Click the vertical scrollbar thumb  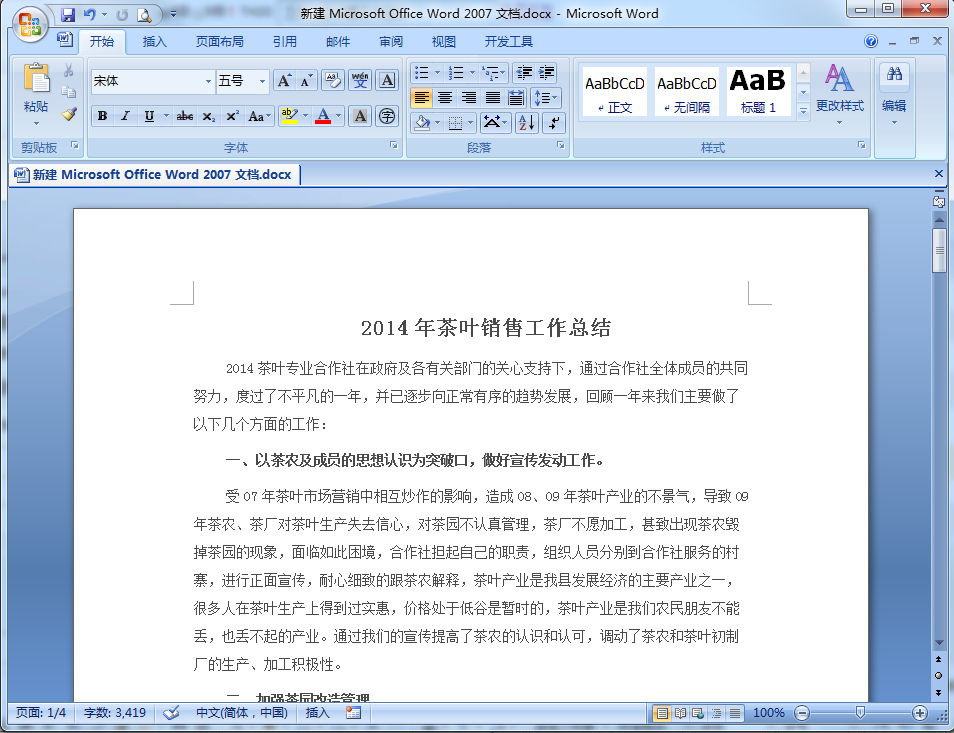(939, 251)
